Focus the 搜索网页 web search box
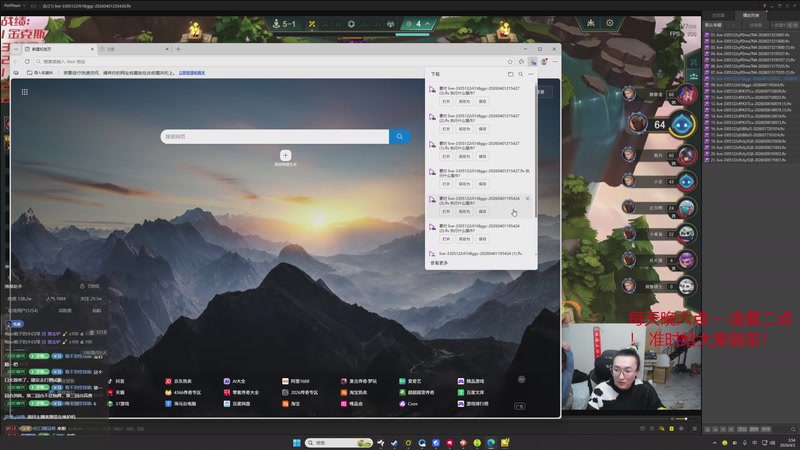Screen dimensions: 800x450 click(x=274, y=137)
